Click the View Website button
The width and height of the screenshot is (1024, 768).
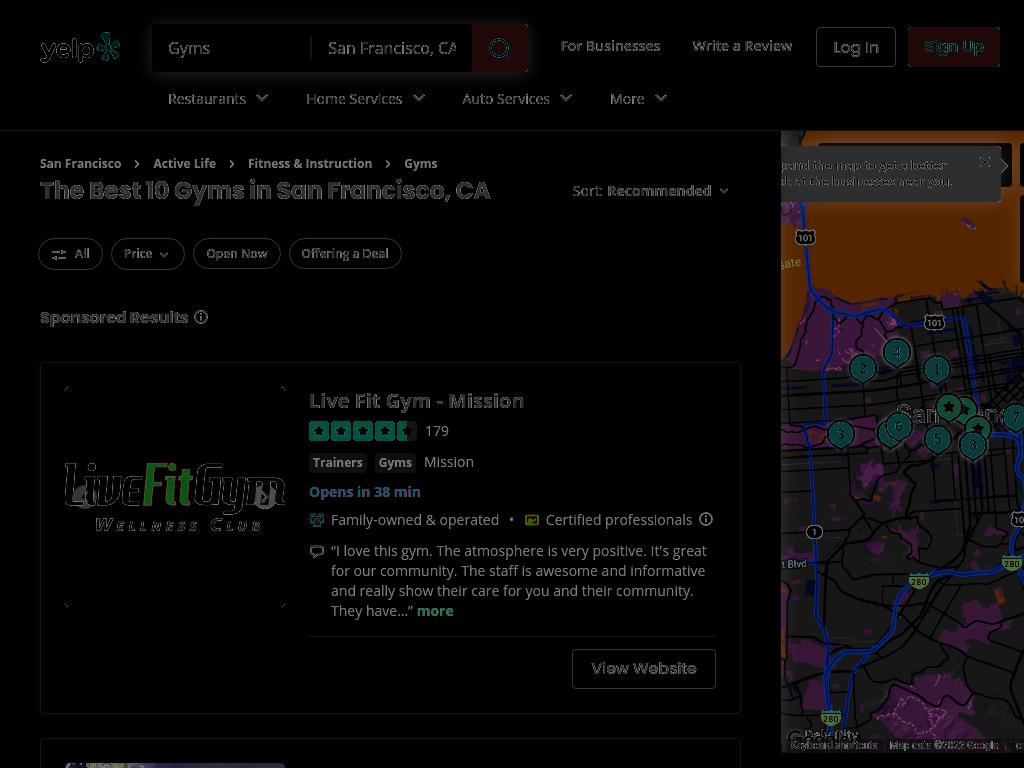click(644, 669)
